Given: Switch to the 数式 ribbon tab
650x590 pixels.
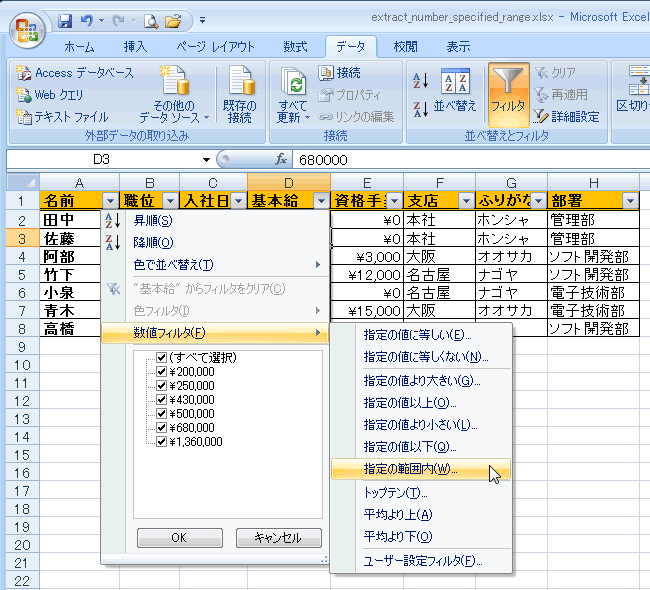Looking at the screenshot, I should [x=296, y=47].
